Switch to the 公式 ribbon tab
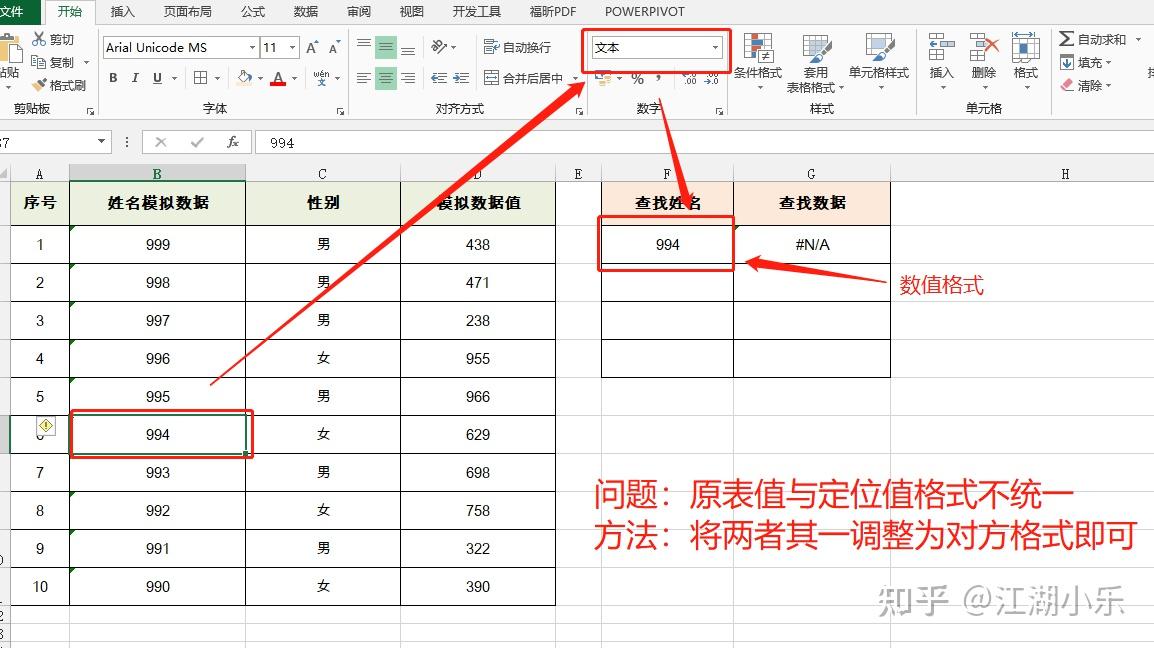Screen dimensions: 1154x648 (252, 12)
